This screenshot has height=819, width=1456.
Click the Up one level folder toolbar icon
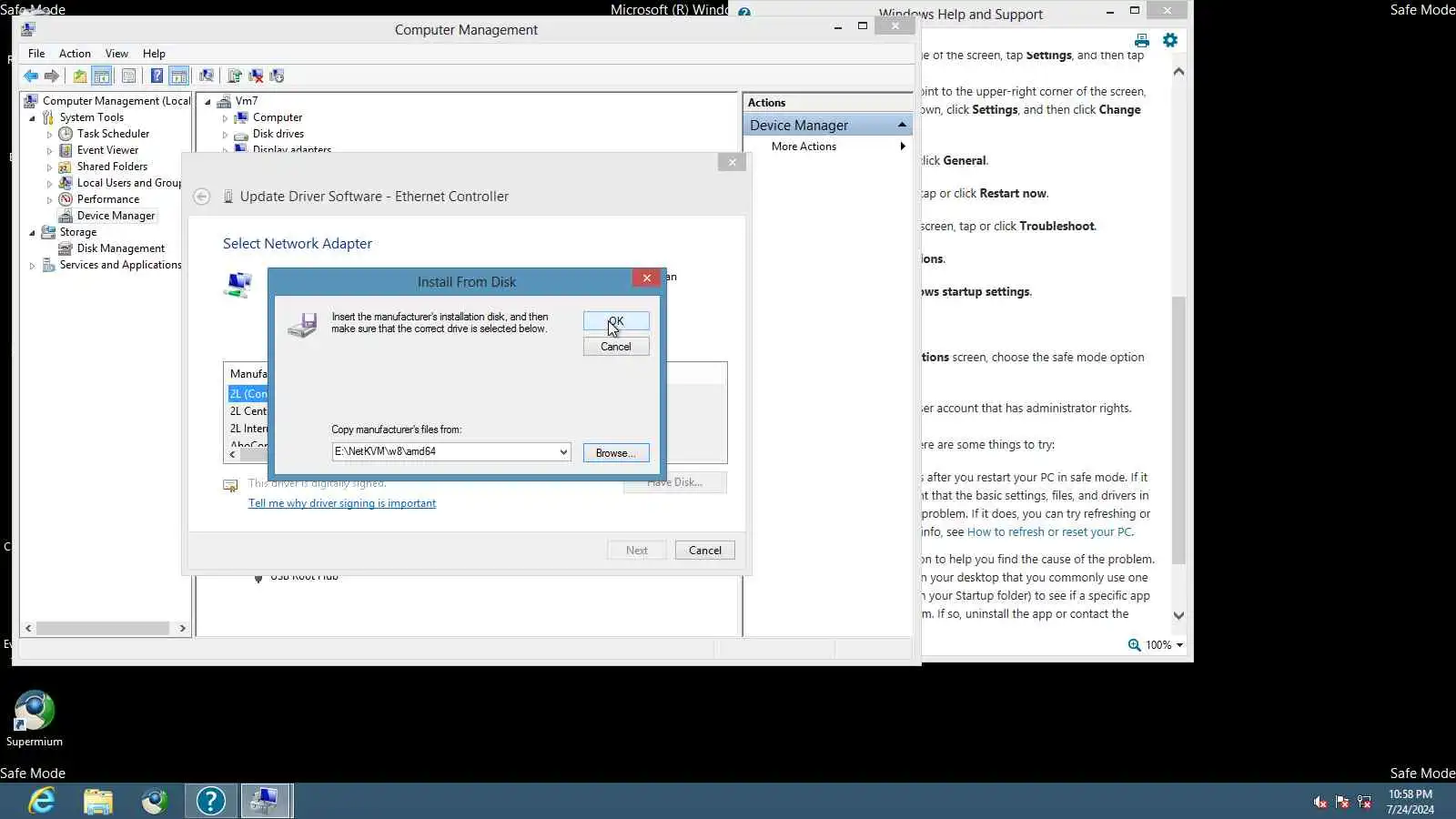[x=80, y=76]
